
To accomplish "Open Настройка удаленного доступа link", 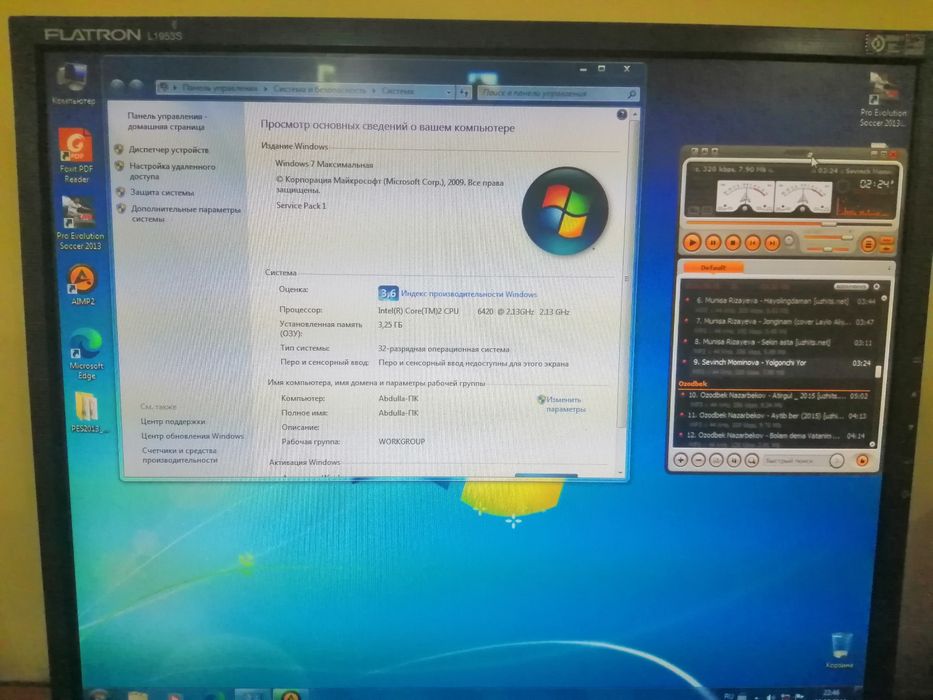I will click(172, 171).
